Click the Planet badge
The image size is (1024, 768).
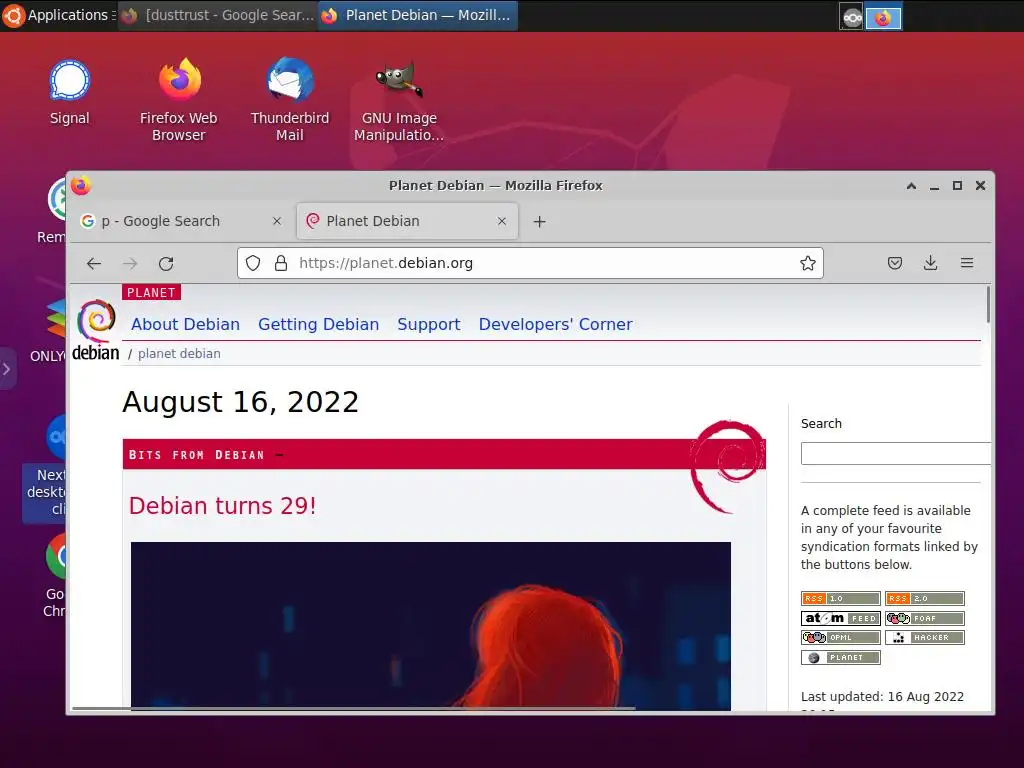840,658
